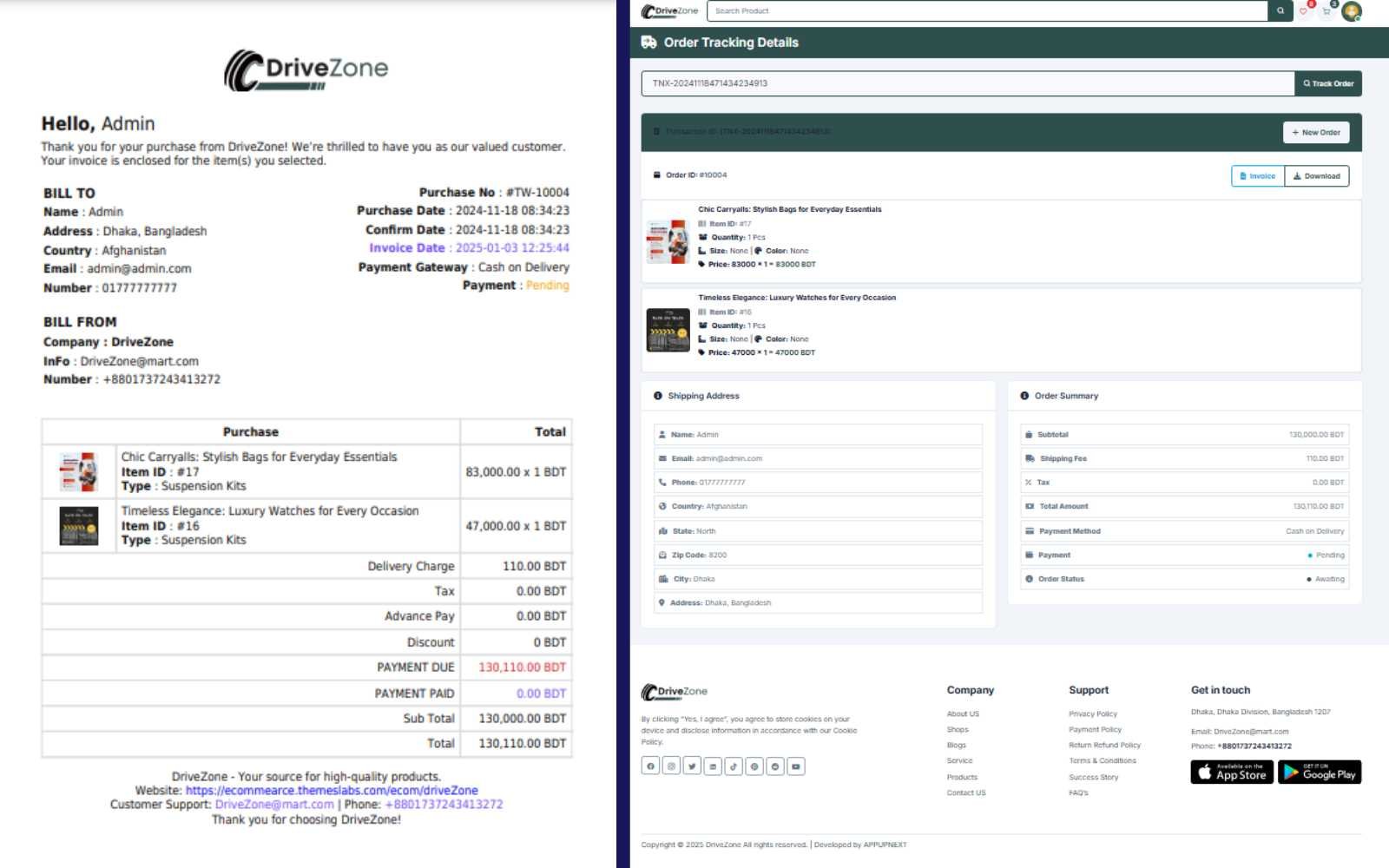
Task: Open Chic Carryalls product thumbnail in order
Action: pos(668,241)
